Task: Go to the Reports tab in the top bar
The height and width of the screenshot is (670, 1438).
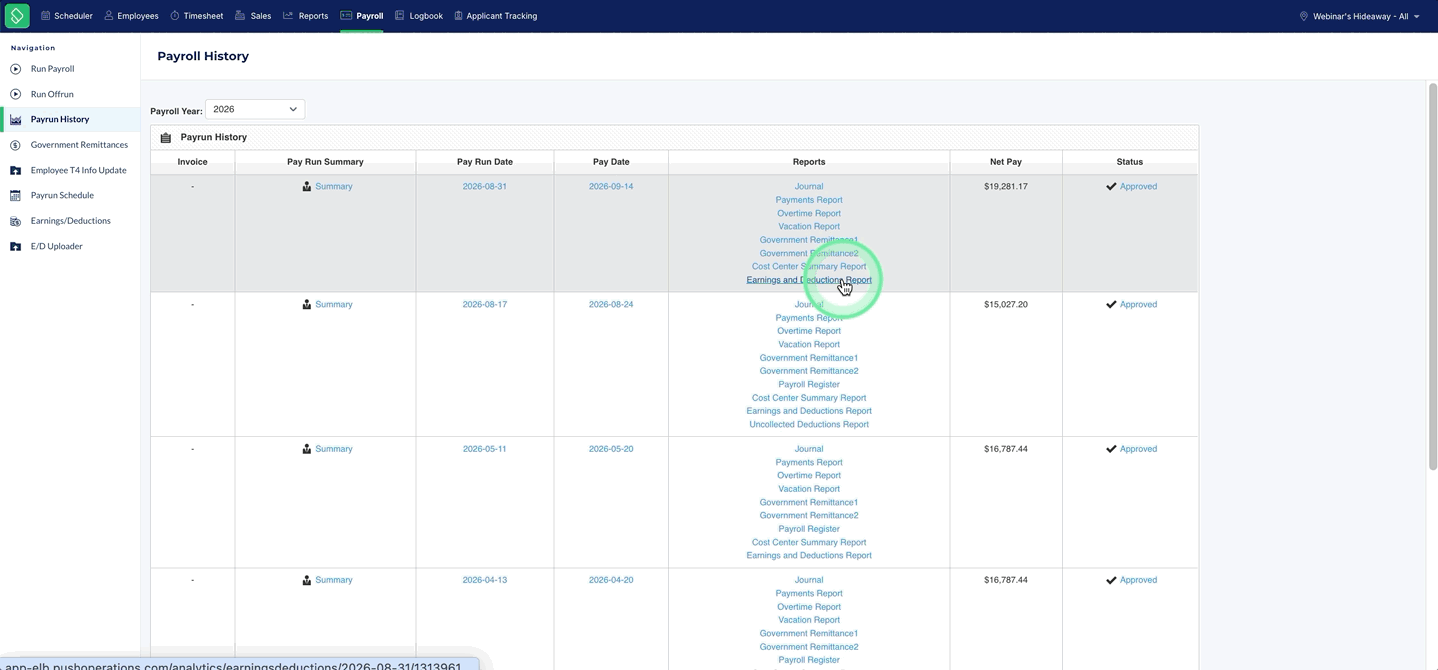Action: coord(305,16)
